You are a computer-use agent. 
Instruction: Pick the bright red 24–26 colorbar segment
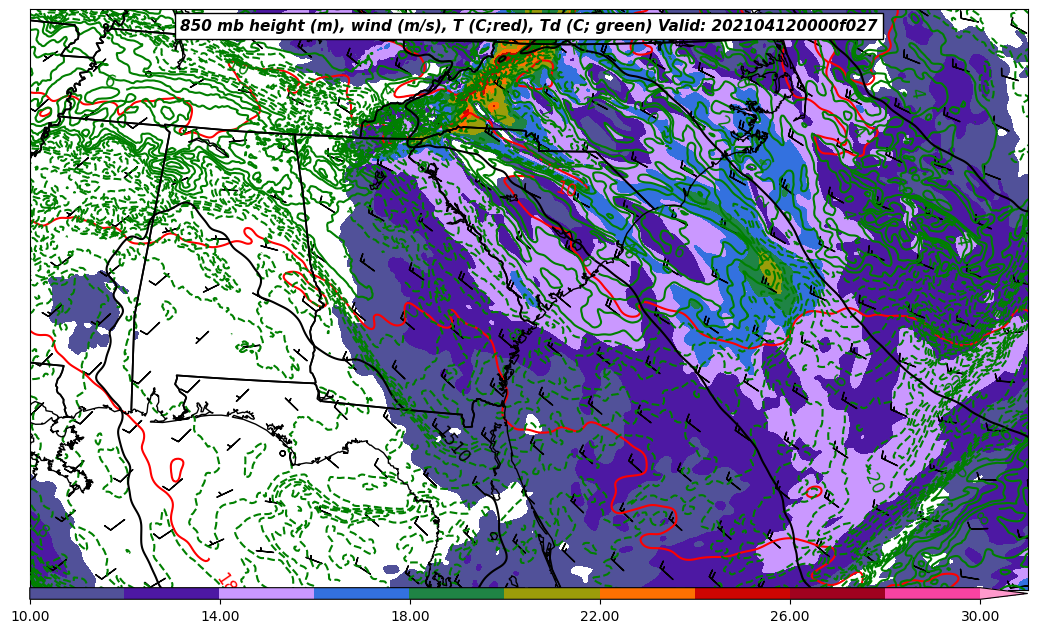pyautogui.click(x=742, y=593)
